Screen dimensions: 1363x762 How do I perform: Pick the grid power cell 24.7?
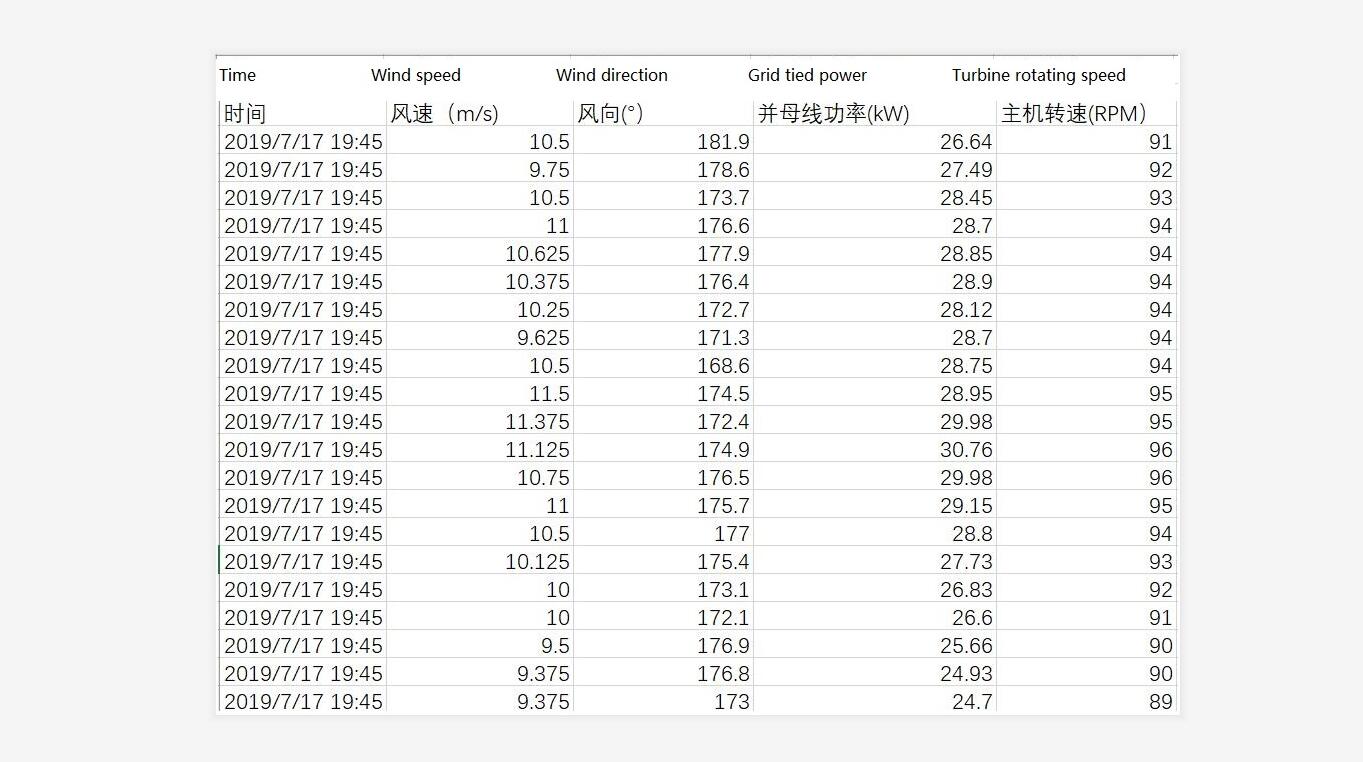click(x=874, y=701)
